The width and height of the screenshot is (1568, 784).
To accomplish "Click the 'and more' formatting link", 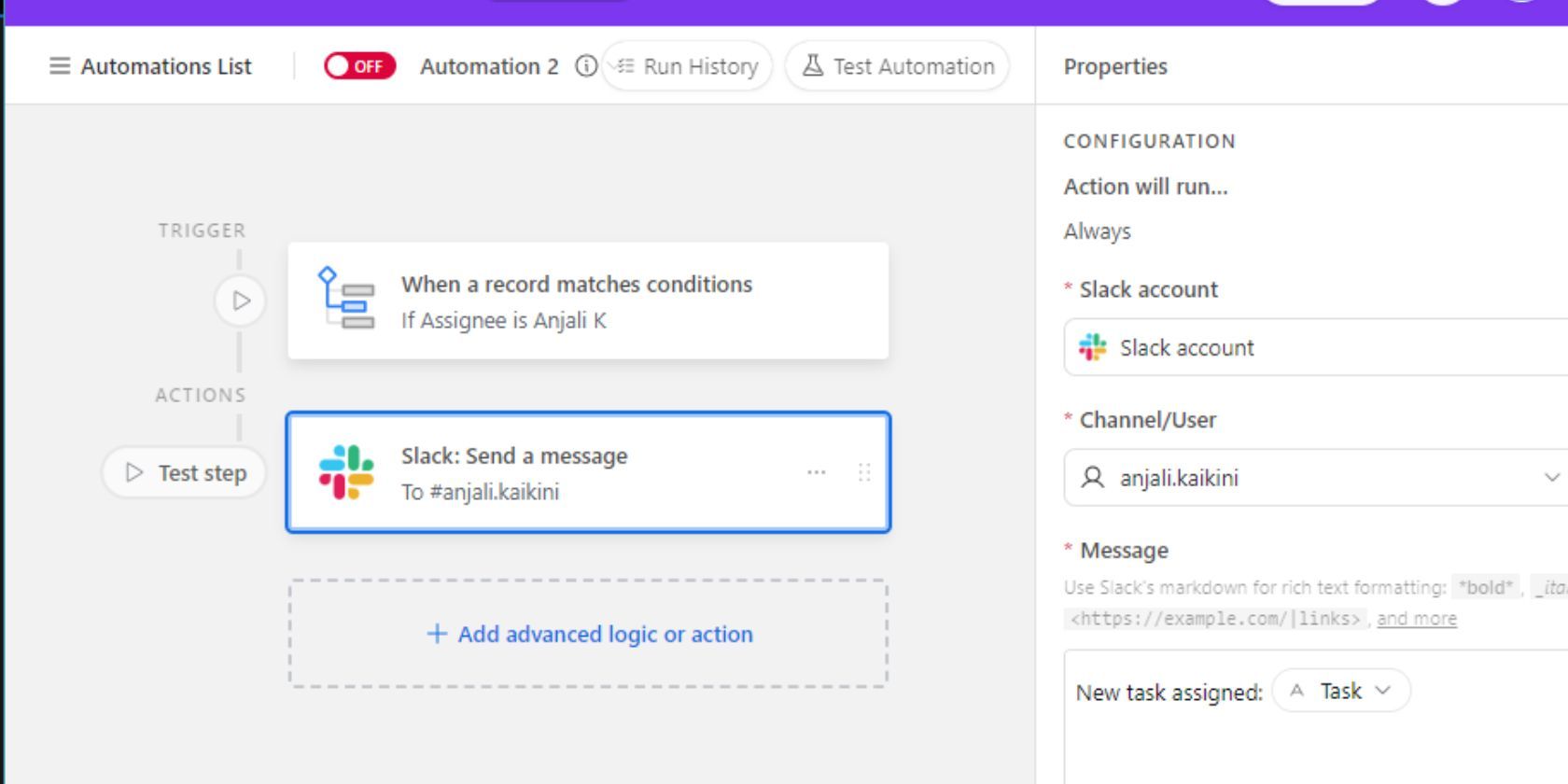I will (x=1417, y=618).
